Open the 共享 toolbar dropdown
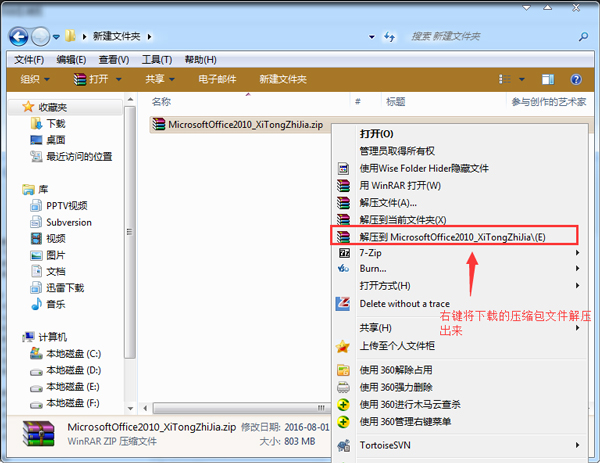Screen dimensions: 600x463 coord(160,79)
